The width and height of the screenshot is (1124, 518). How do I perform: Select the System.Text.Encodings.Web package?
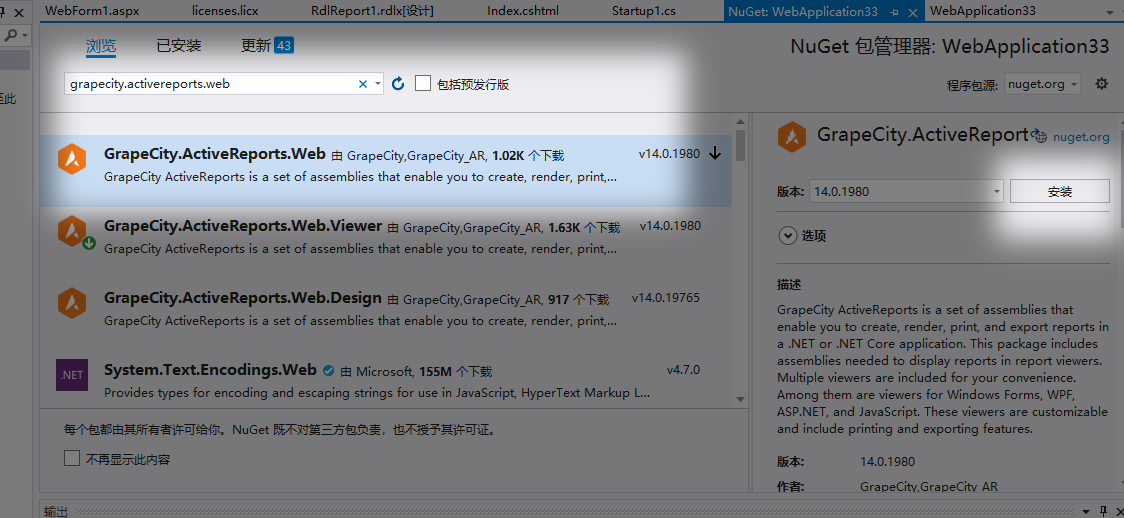coord(386,378)
